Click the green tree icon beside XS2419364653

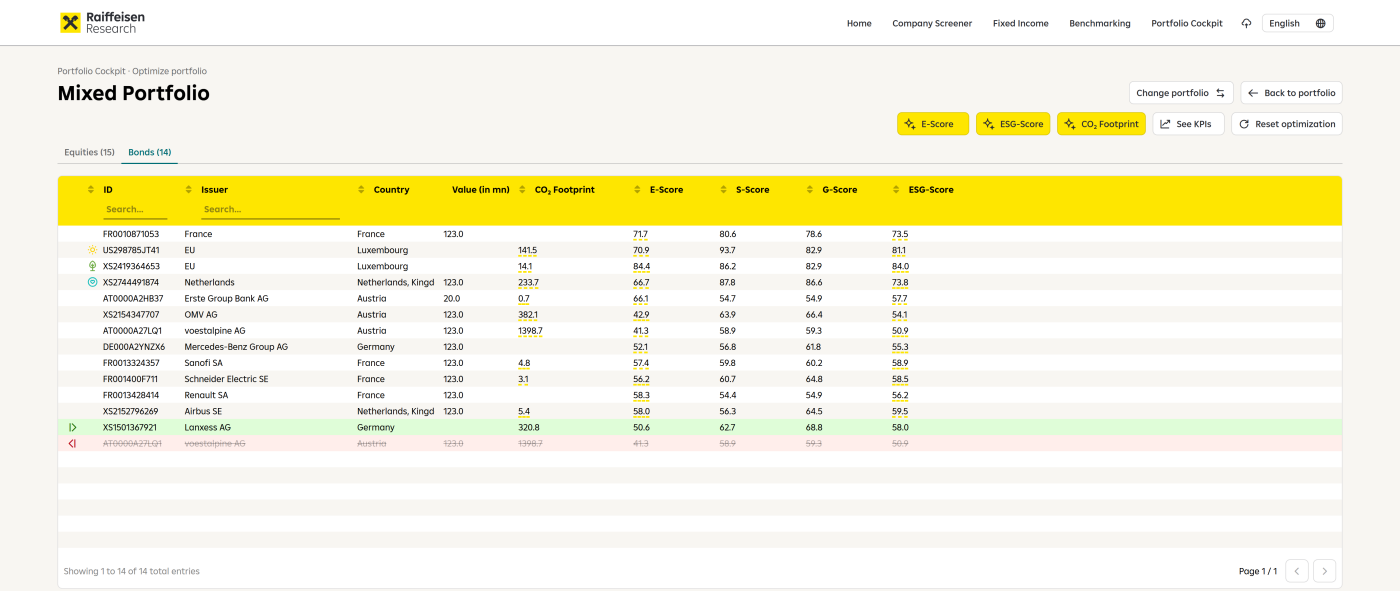tap(92, 266)
